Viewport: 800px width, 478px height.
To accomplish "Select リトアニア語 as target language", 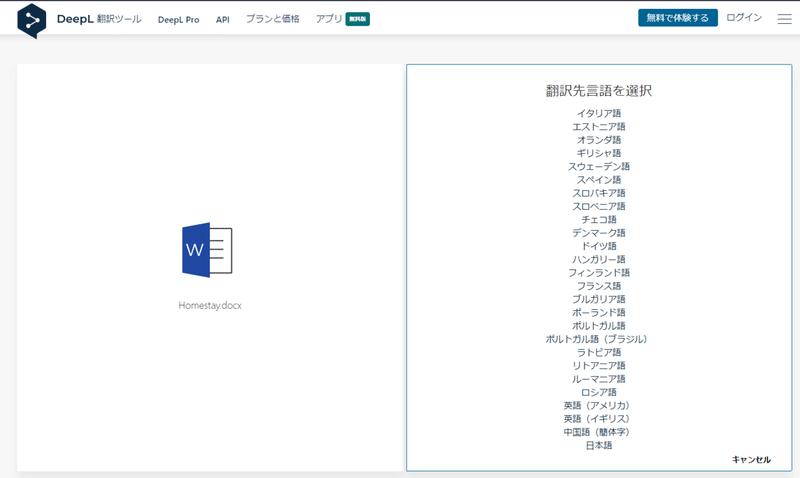I will click(599, 365).
